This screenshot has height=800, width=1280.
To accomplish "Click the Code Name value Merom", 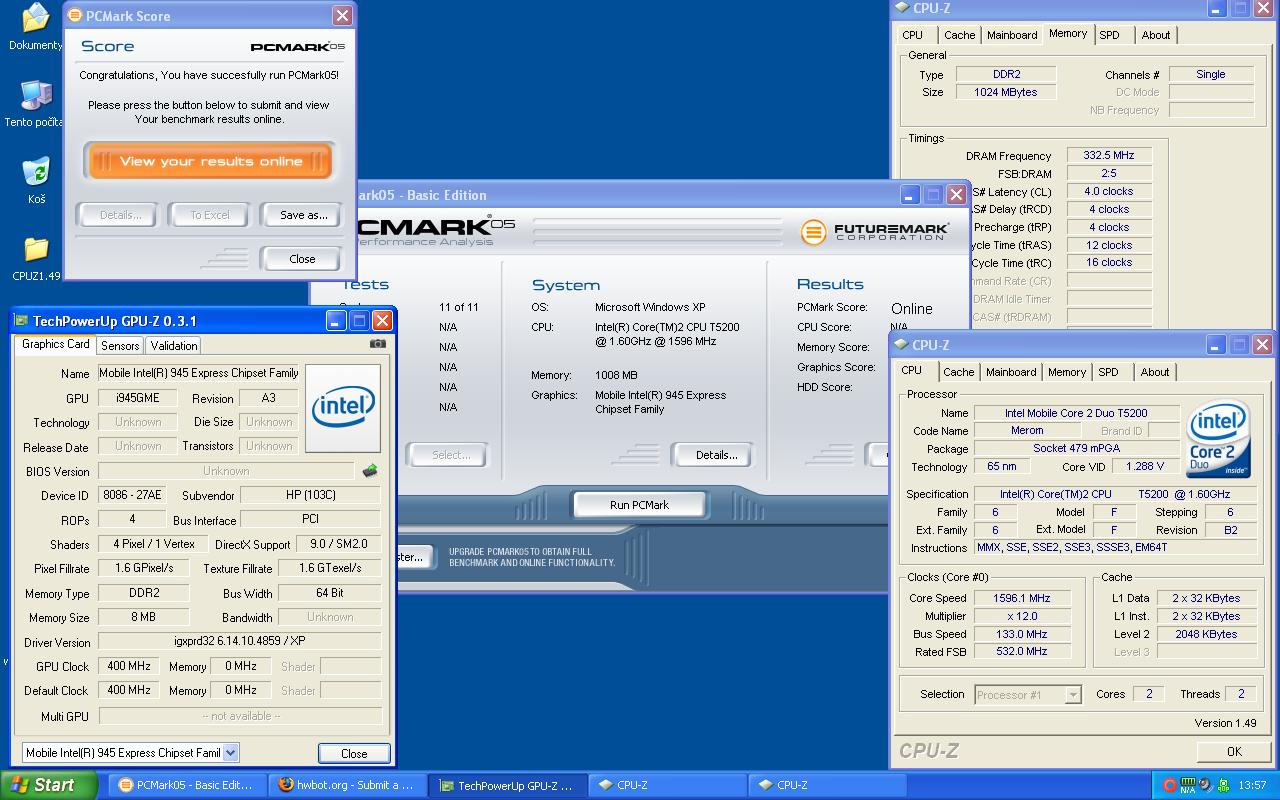I will point(1027,431).
